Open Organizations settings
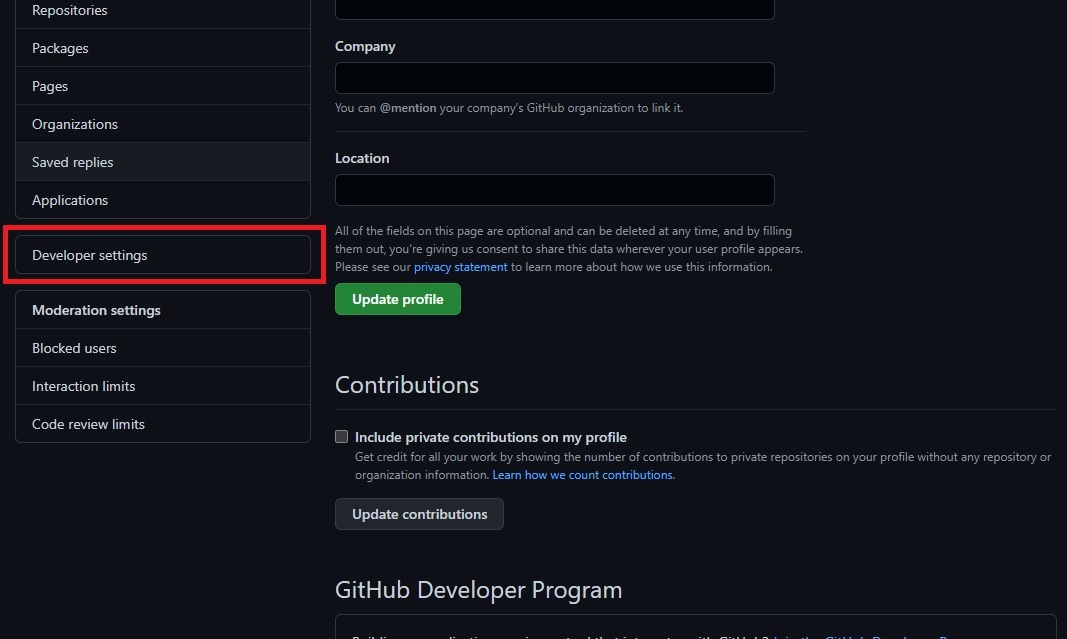Image resolution: width=1067 pixels, height=639 pixels. tap(75, 124)
